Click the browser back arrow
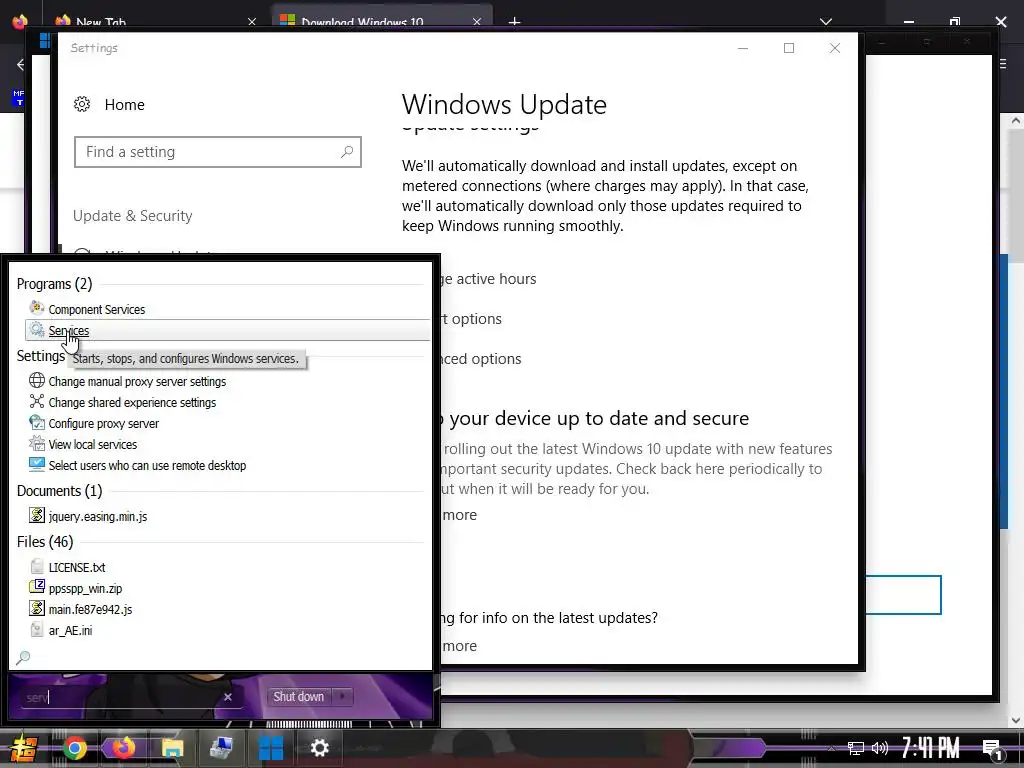 (x=20, y=64)
